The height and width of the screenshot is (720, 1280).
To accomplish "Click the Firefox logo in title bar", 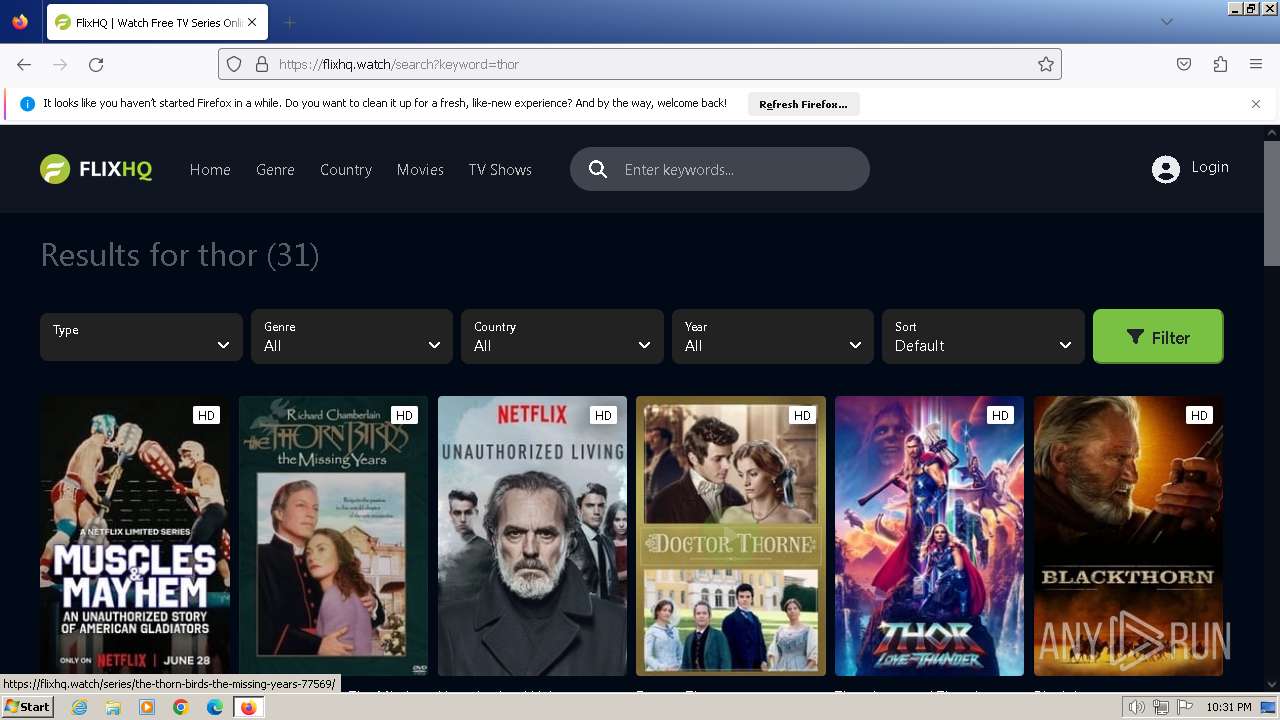I will coord(20,22).
